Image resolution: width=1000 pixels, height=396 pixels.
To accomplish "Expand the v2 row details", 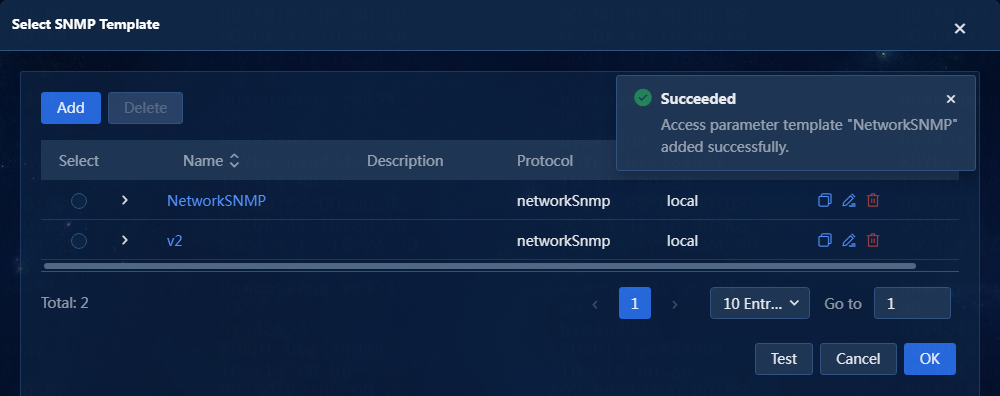I will coord(125,240).
